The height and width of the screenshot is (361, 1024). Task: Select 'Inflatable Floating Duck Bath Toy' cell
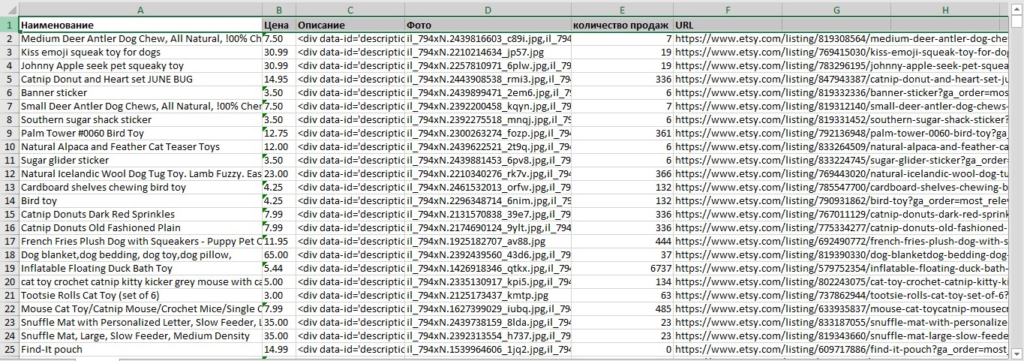[x=140, y=268]
